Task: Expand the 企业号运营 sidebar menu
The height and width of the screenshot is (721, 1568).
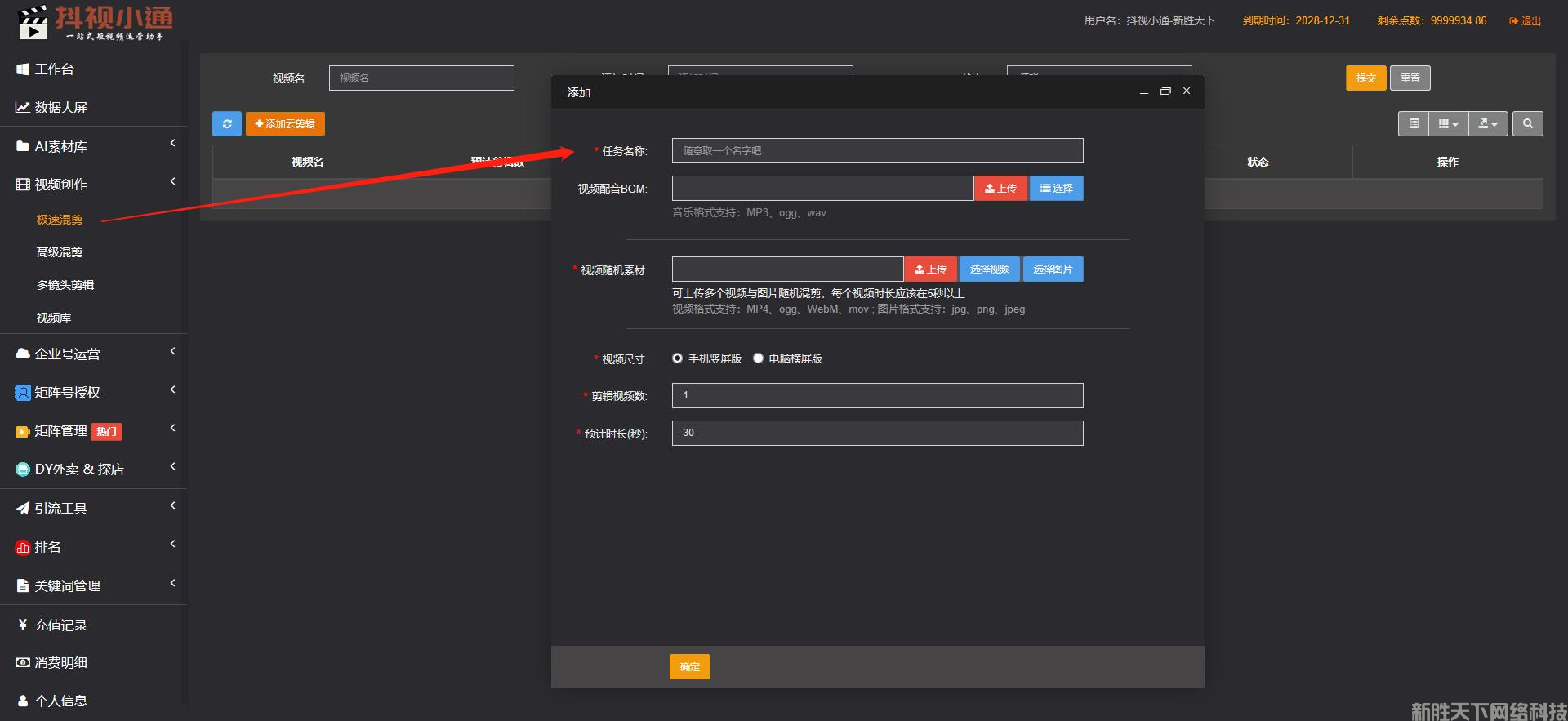Action: (93, 354)
